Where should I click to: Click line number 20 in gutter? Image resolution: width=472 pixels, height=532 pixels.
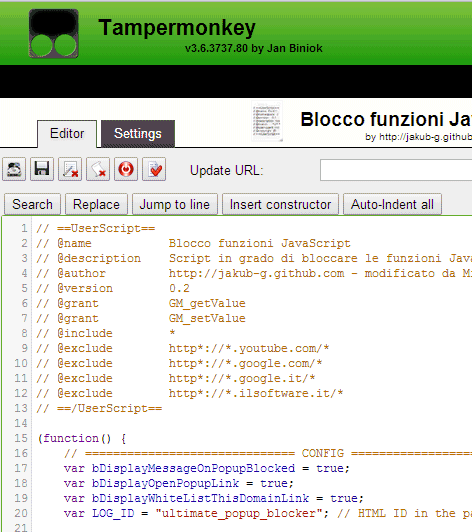click(x=21, y=513)
